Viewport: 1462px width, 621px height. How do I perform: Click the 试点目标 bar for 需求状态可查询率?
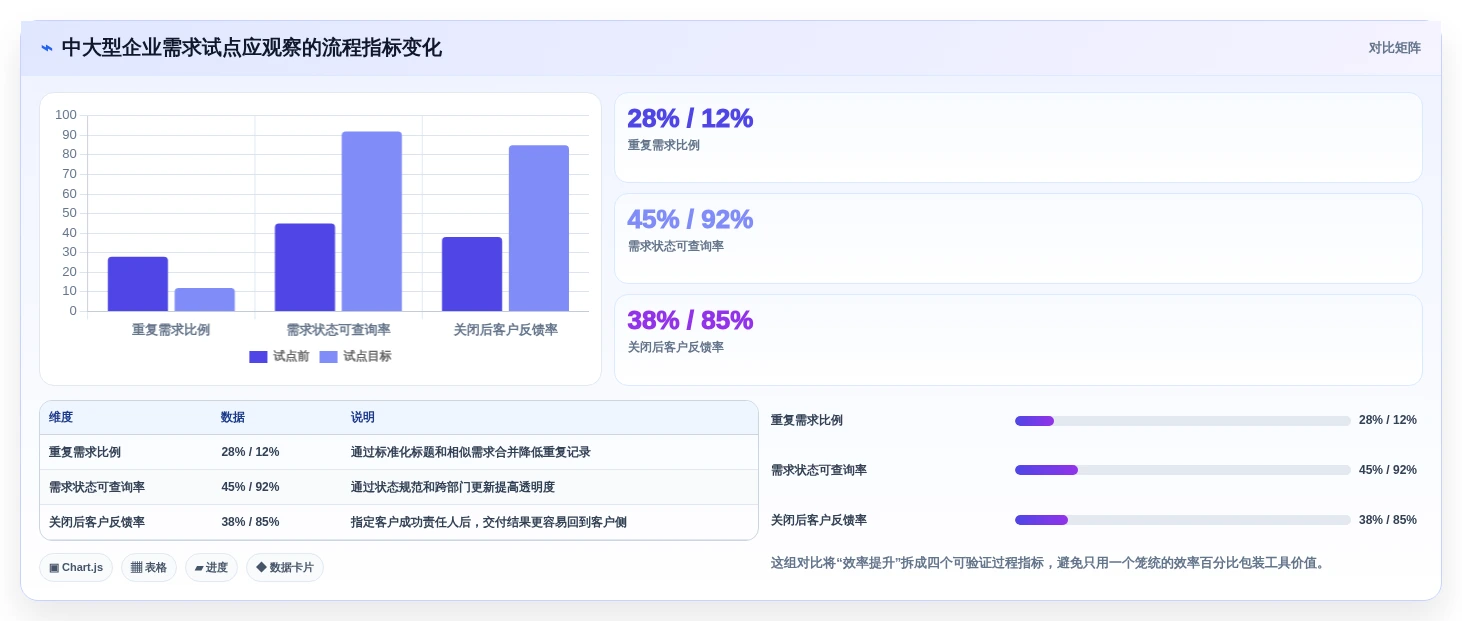coord(372,221)
